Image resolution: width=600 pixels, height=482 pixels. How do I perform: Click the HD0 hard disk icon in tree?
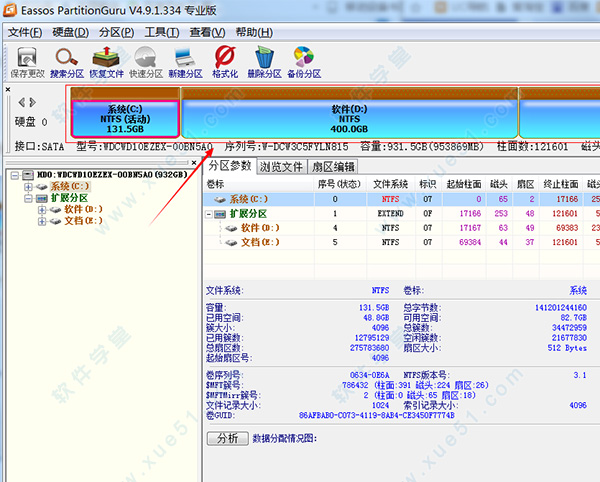28,175
